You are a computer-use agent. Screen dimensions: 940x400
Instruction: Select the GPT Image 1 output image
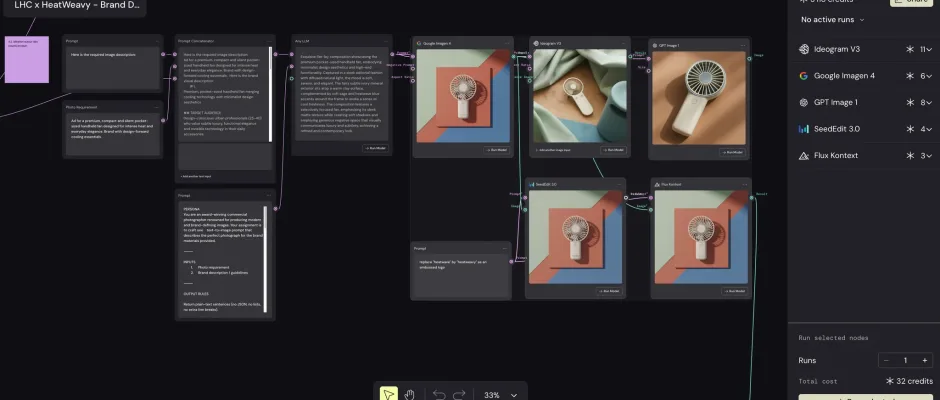coord(699,98)
